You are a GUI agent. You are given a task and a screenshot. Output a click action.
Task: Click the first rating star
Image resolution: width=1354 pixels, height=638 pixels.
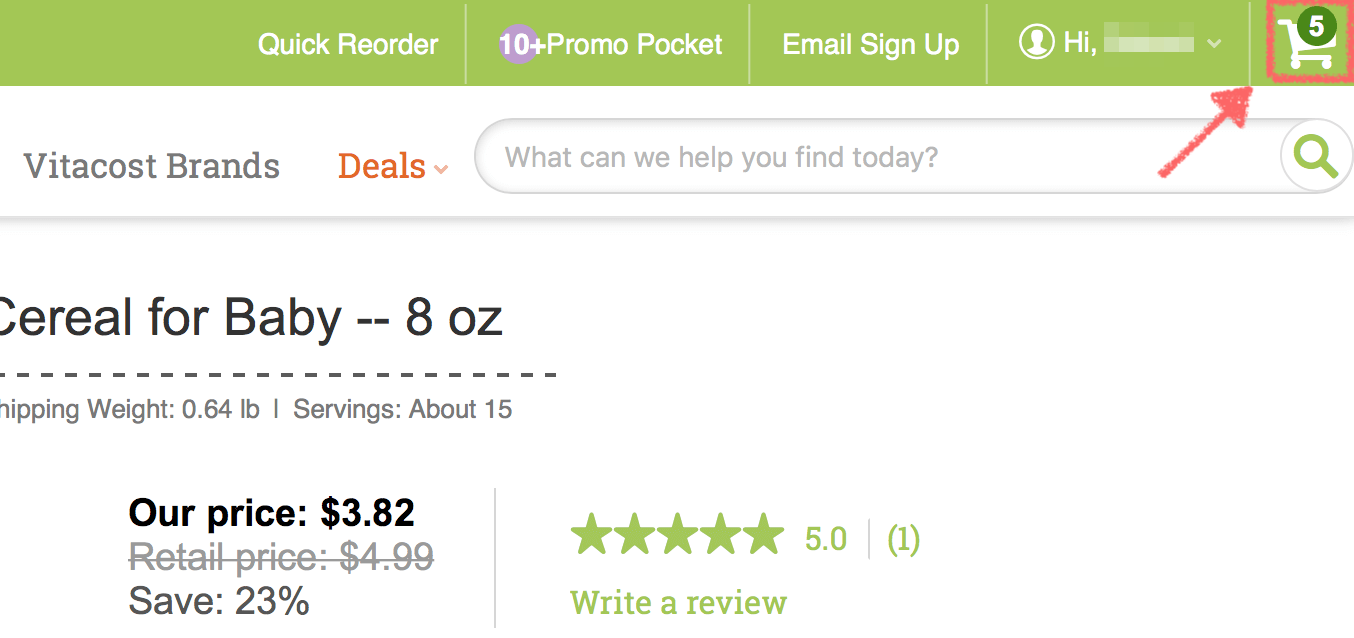(x=591, y=534)
